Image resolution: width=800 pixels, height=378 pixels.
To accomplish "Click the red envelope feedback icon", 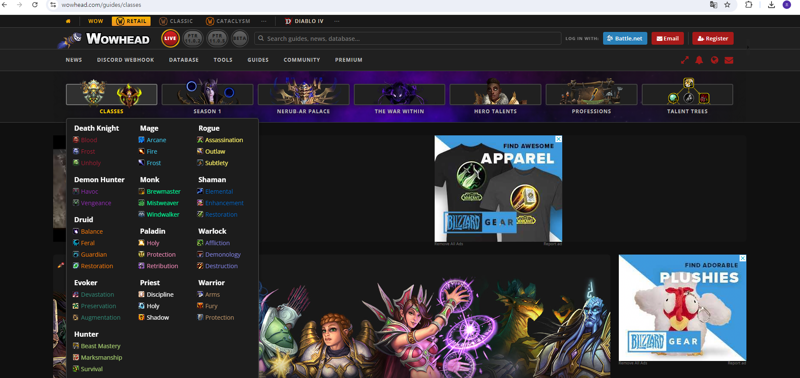I will coord(729,60).
